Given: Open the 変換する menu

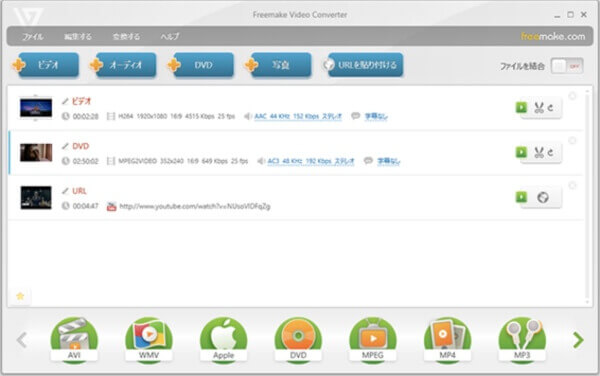Looking at the screenshot, I should tap(126, 37).
